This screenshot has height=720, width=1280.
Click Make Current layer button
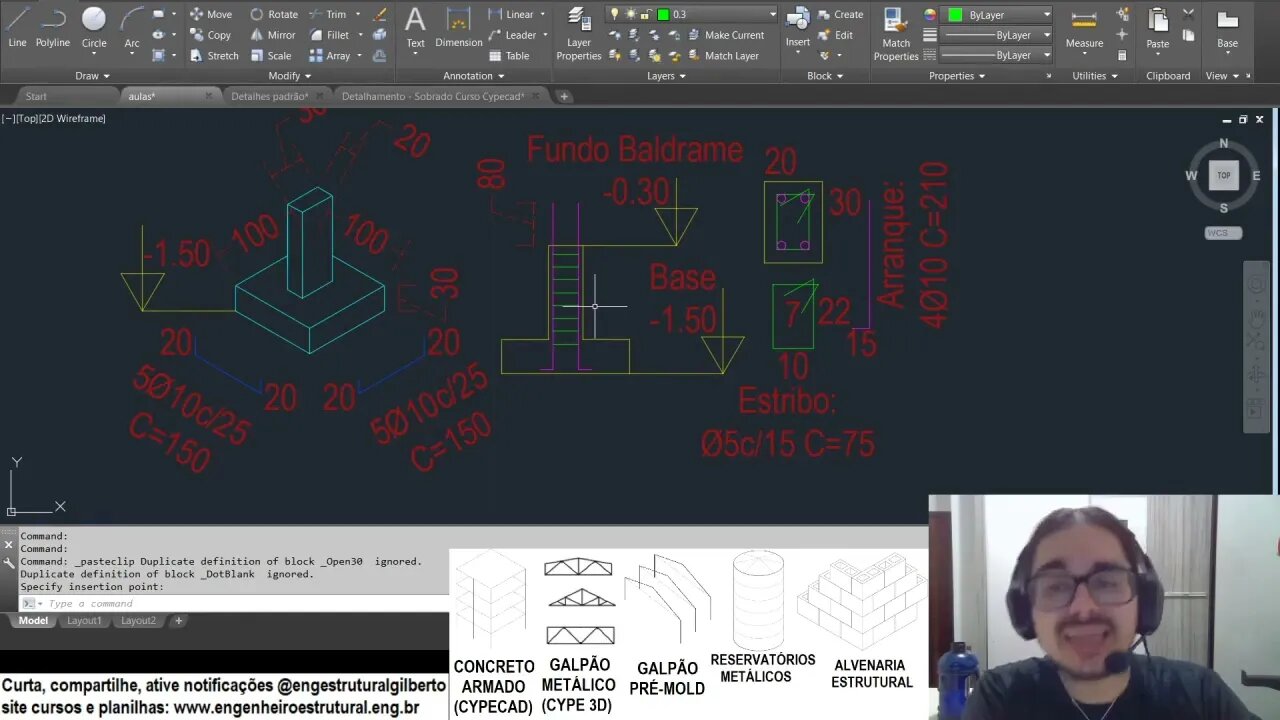tap(726, 35)
